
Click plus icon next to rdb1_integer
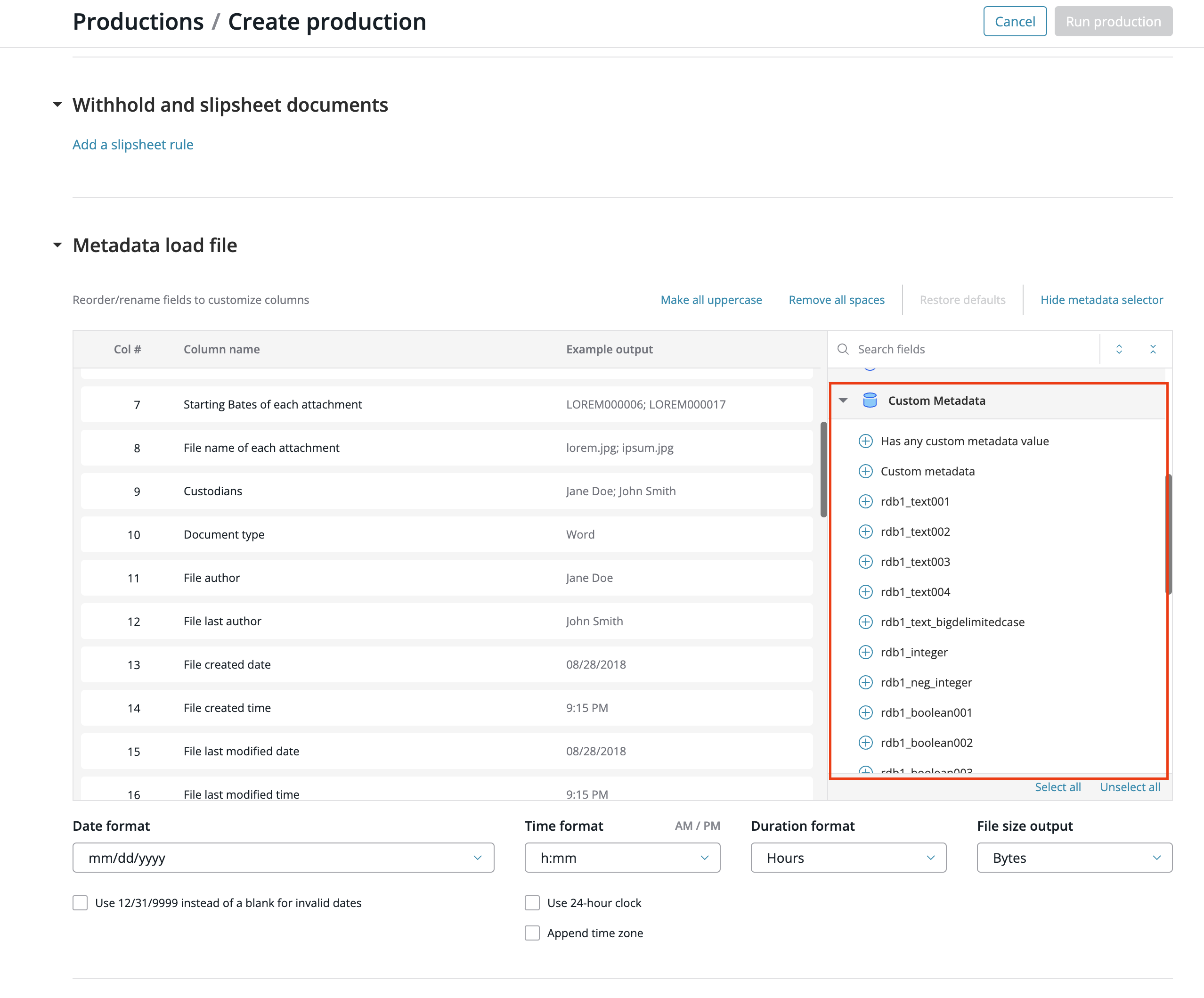[x=865, y=652]
